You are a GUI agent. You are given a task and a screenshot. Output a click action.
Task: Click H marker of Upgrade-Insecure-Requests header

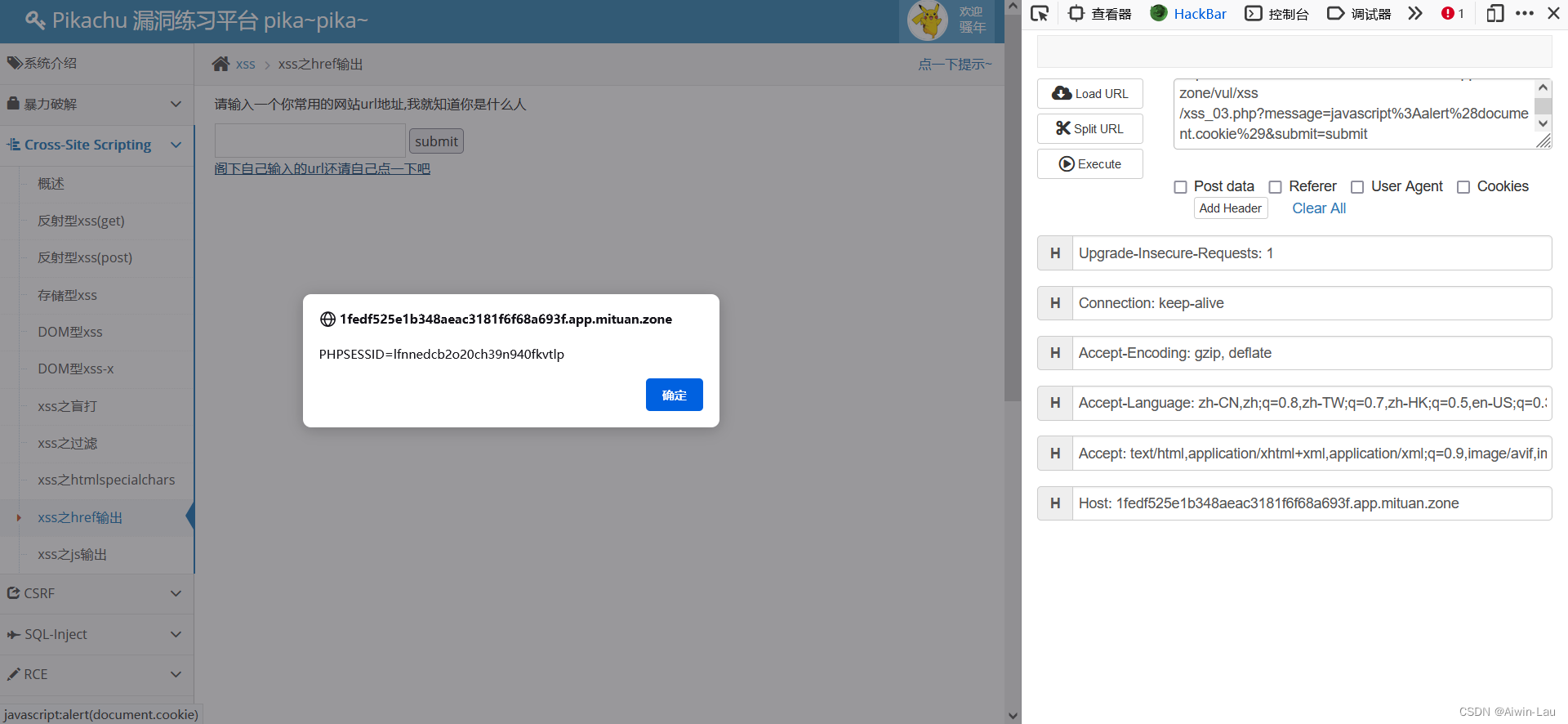click(1055, 253)
